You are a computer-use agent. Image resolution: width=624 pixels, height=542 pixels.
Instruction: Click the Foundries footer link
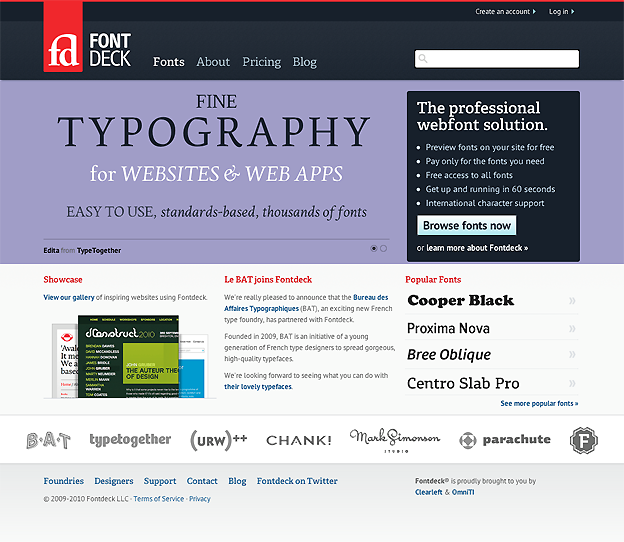pos(64,481)
